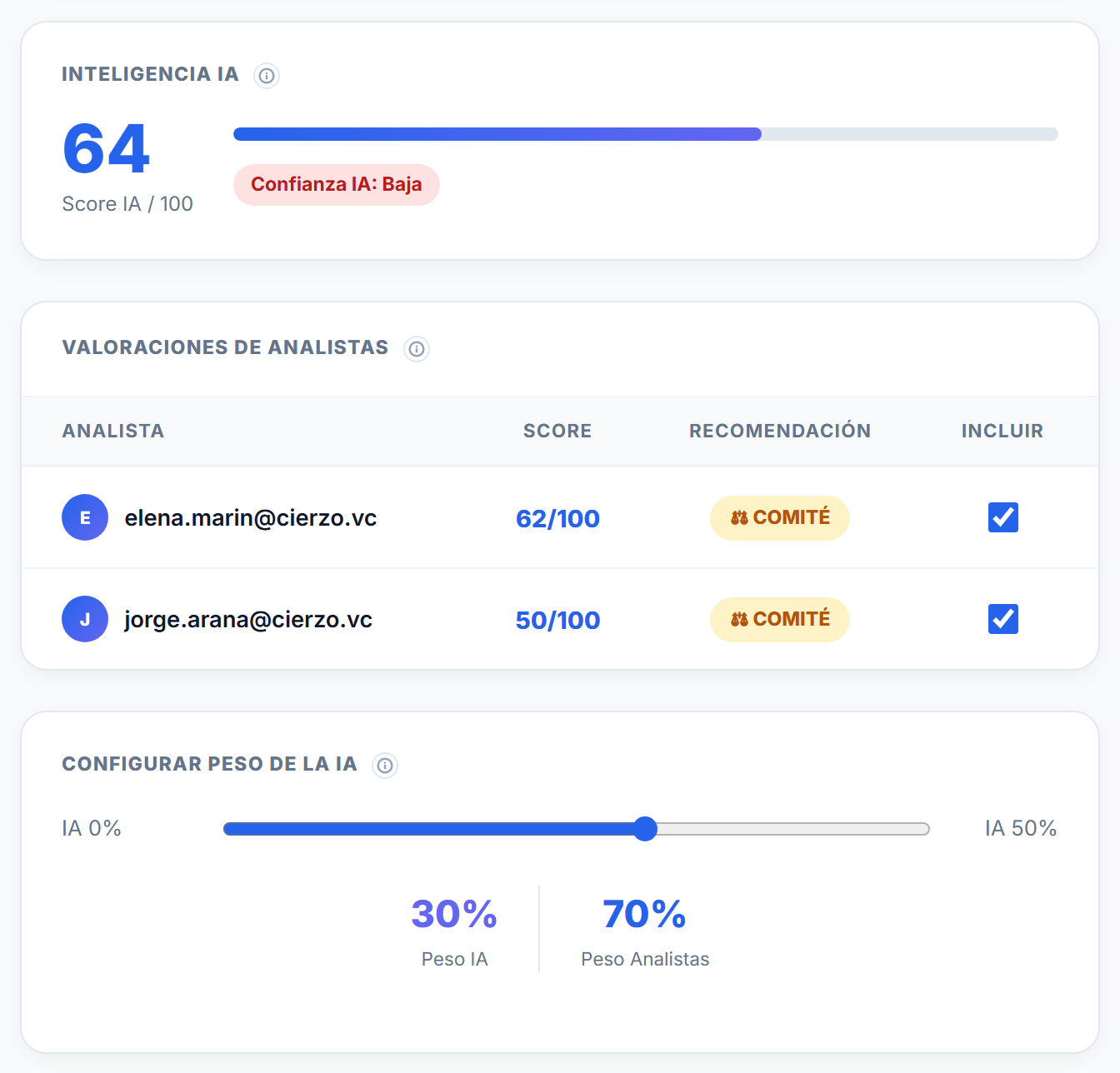1120x1073 pixels.
Task: Uncheck Incluir for elena.marin@cierzo.vc
Action: [1003, 517]
